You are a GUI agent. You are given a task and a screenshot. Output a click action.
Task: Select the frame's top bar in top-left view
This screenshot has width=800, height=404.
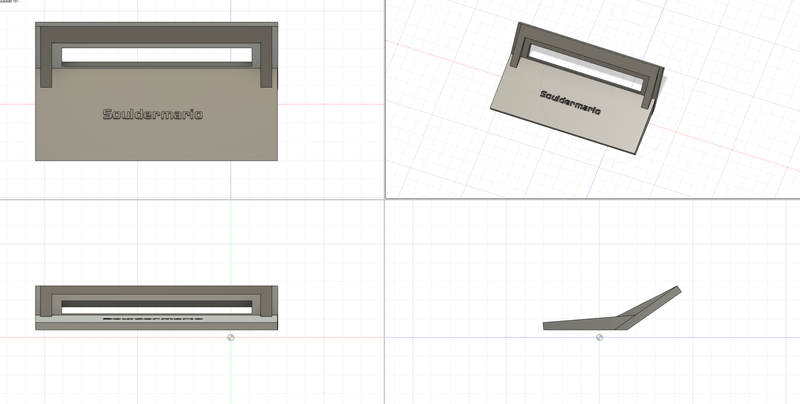(x=156, y=33)
